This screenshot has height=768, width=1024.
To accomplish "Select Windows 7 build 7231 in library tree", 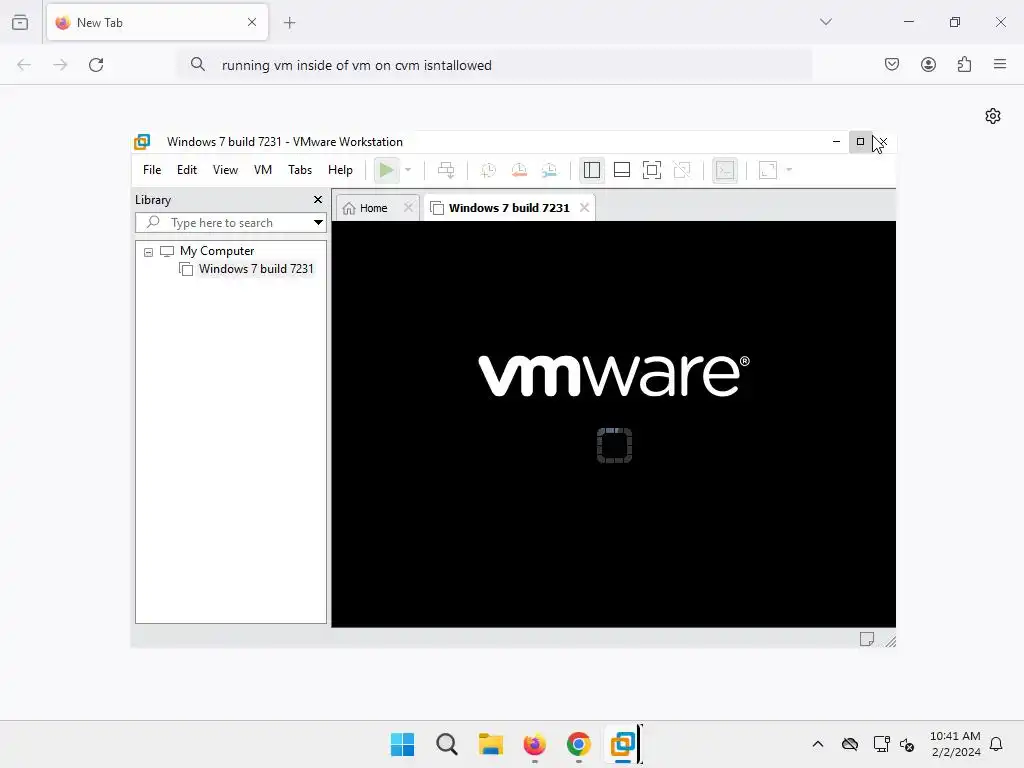I will pos(256,269).
